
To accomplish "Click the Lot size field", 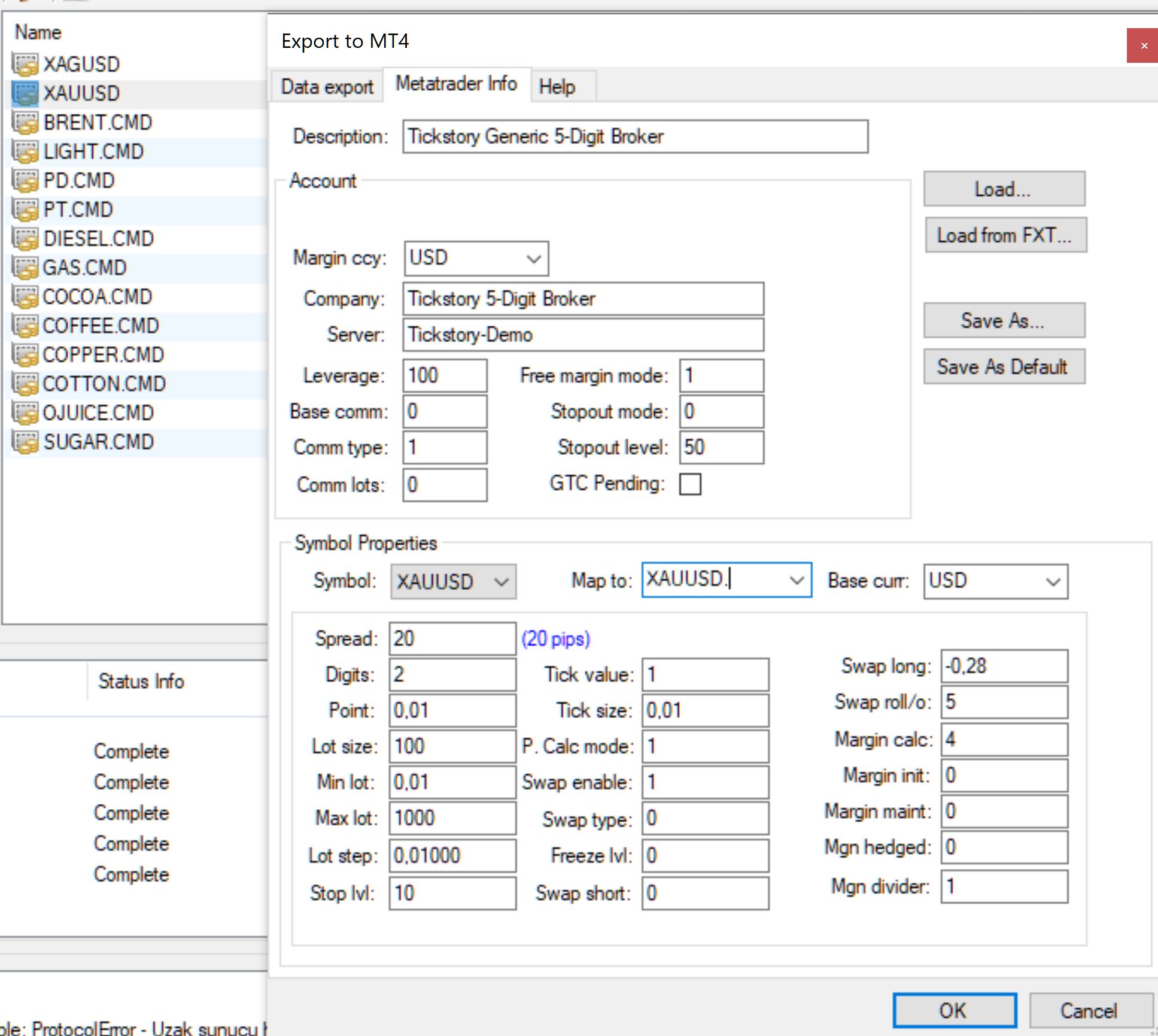I will [x=452, y=747].
